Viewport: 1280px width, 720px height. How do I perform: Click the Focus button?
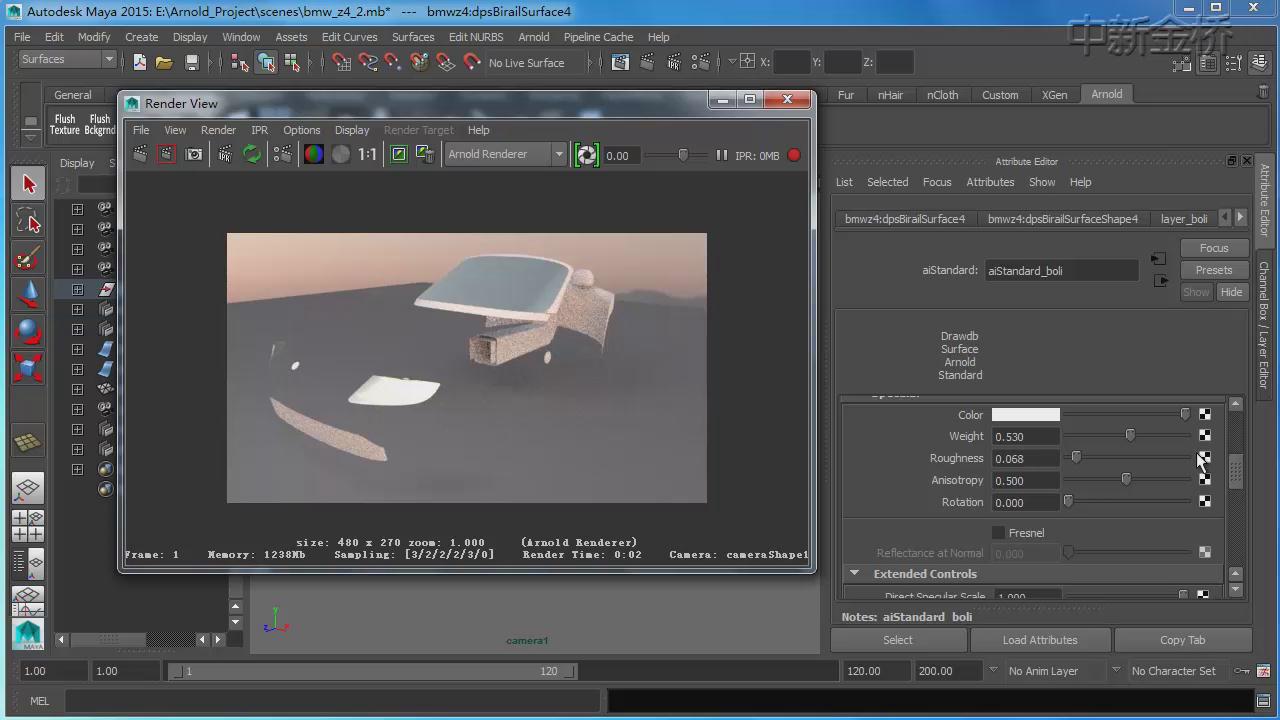(x=1214, y=248)
